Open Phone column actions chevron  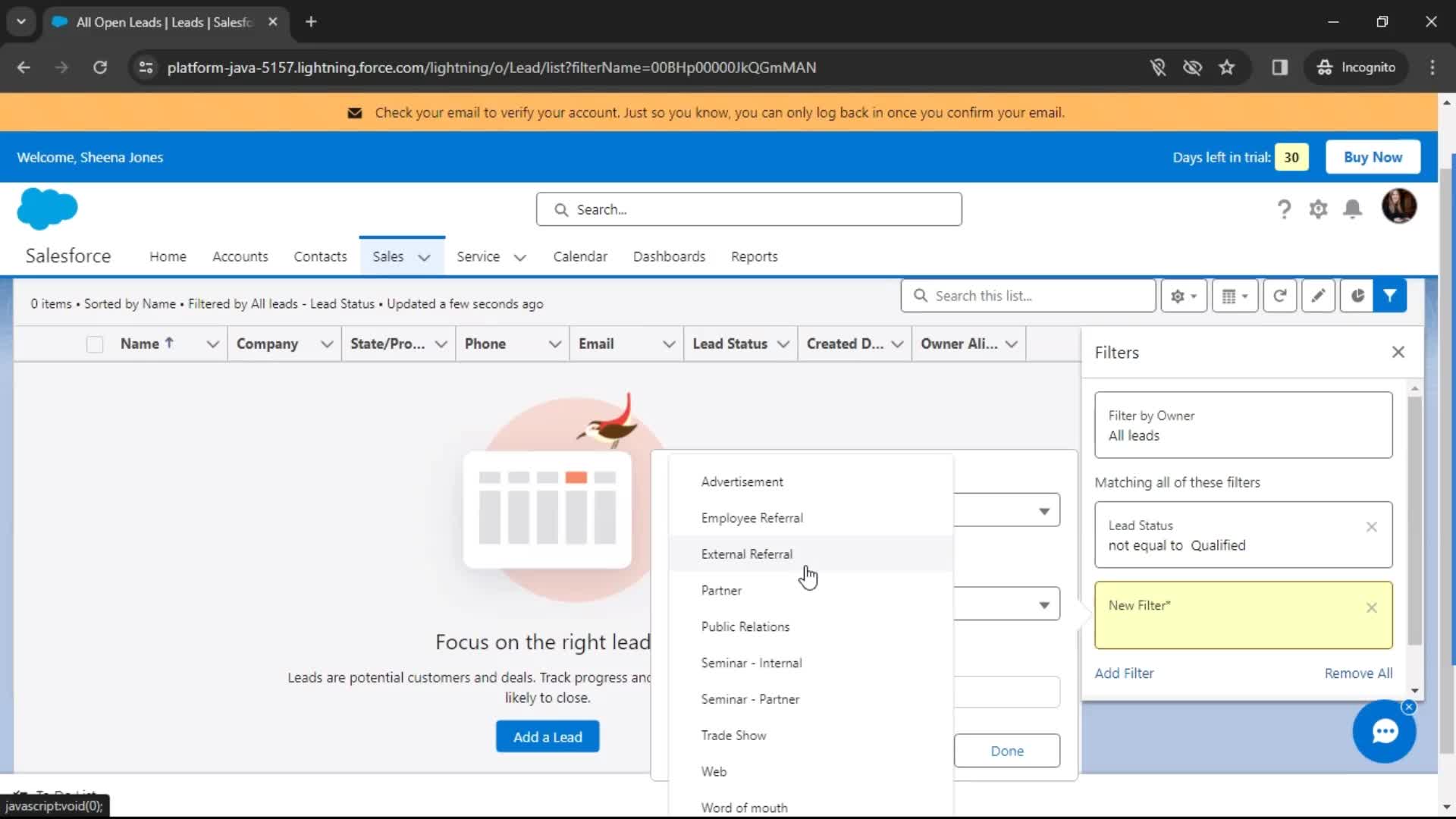(555, 344)
